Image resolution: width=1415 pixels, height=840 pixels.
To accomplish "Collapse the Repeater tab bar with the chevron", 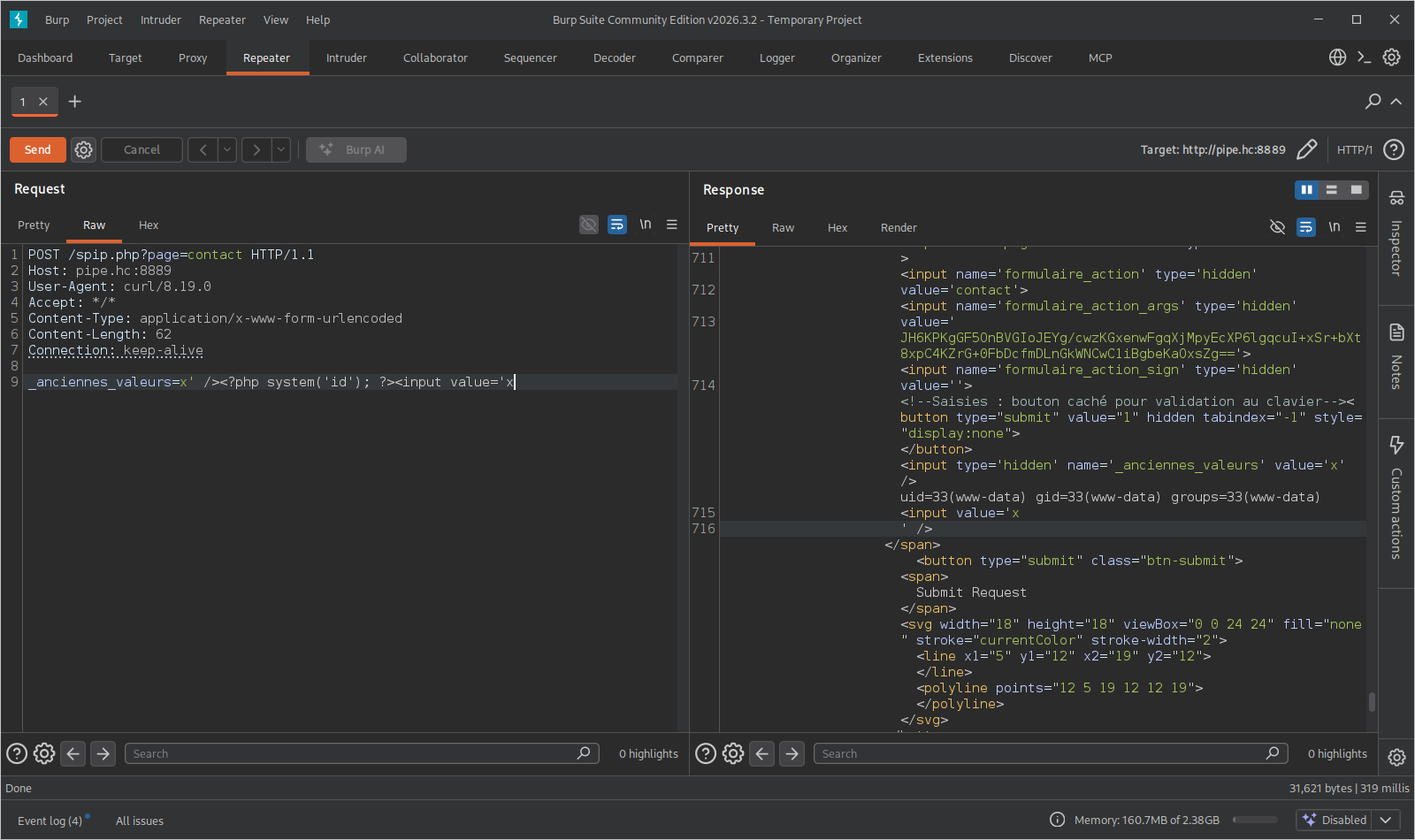I will [1396, 102].
